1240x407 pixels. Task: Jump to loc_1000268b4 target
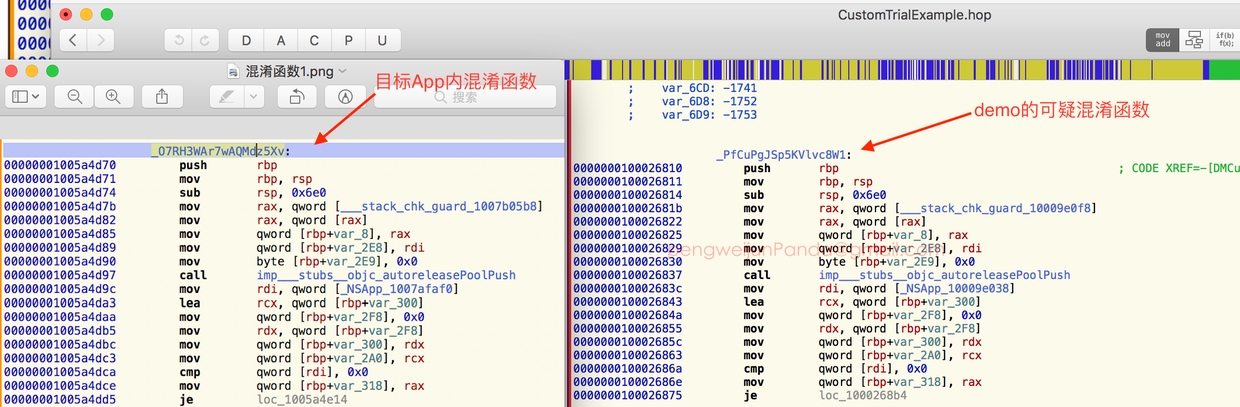(862, 395)
